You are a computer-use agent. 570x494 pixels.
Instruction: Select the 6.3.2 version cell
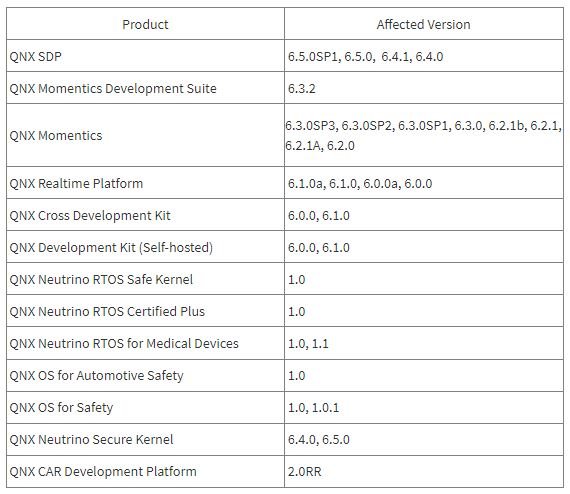pos(424,88)
